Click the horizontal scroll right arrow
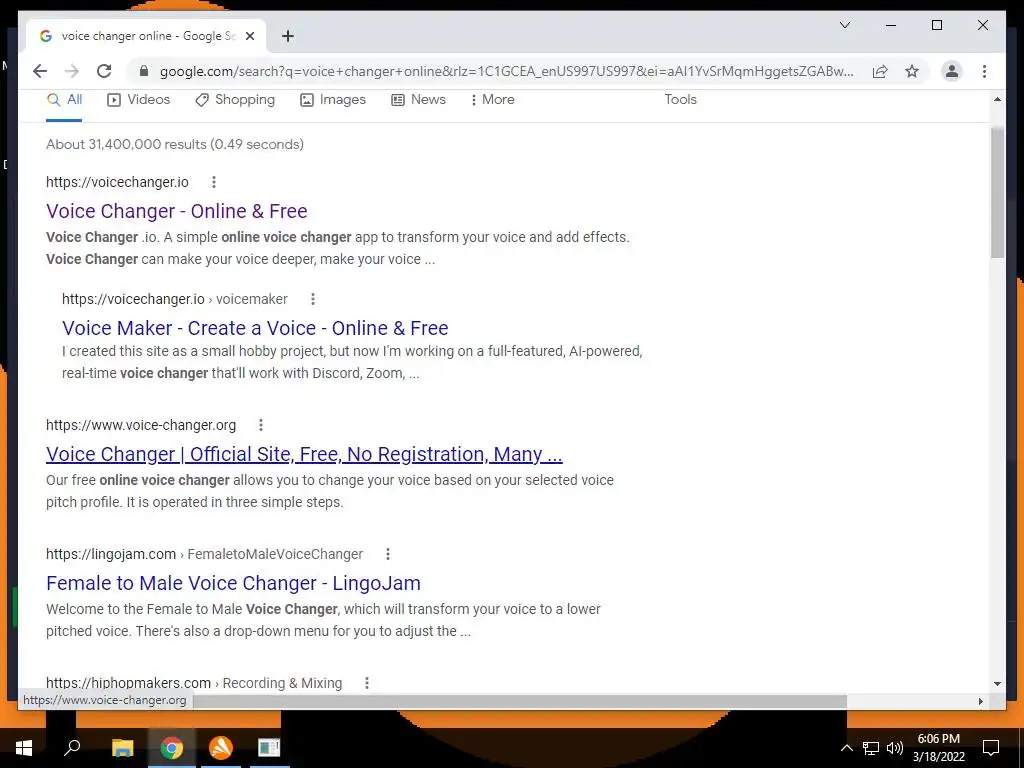The height and width of the screenshot is (768, 1024). coord(980,701)
